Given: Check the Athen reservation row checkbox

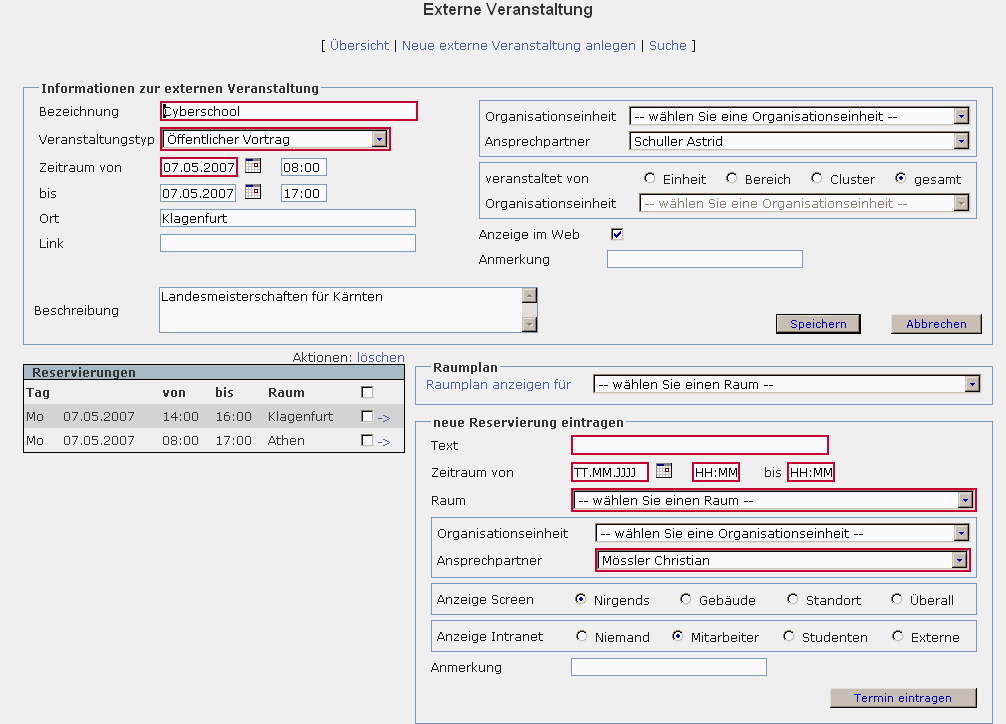Looking at the screenshot, I should (367, 440).
